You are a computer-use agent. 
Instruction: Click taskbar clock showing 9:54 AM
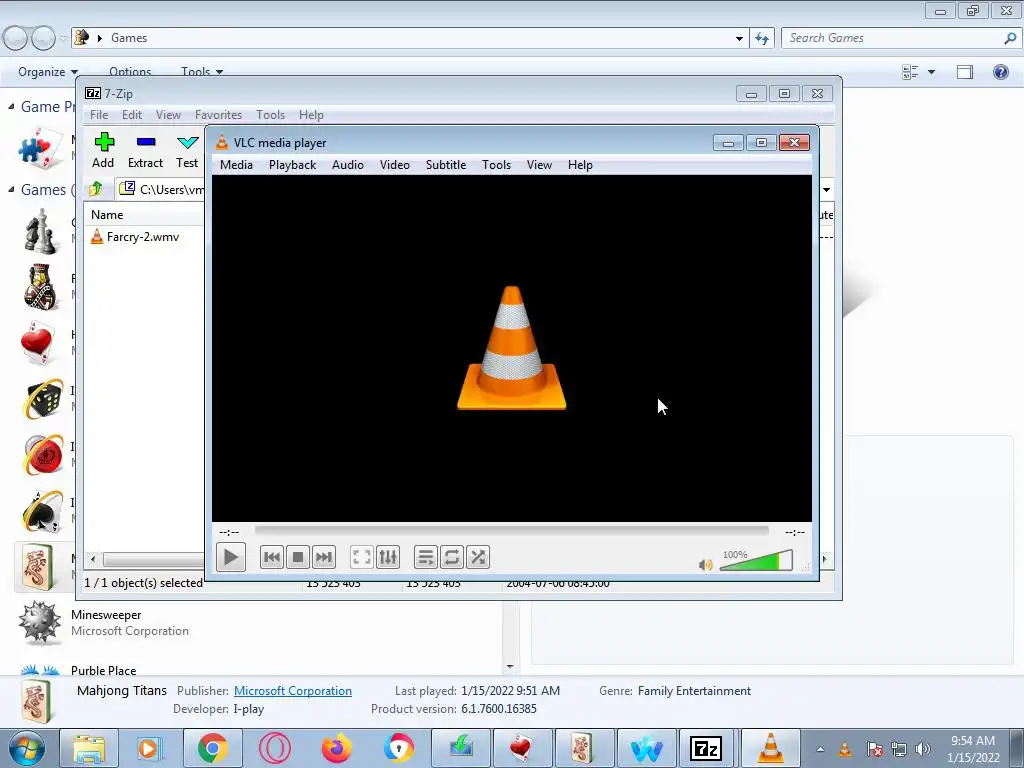[973, 748]
